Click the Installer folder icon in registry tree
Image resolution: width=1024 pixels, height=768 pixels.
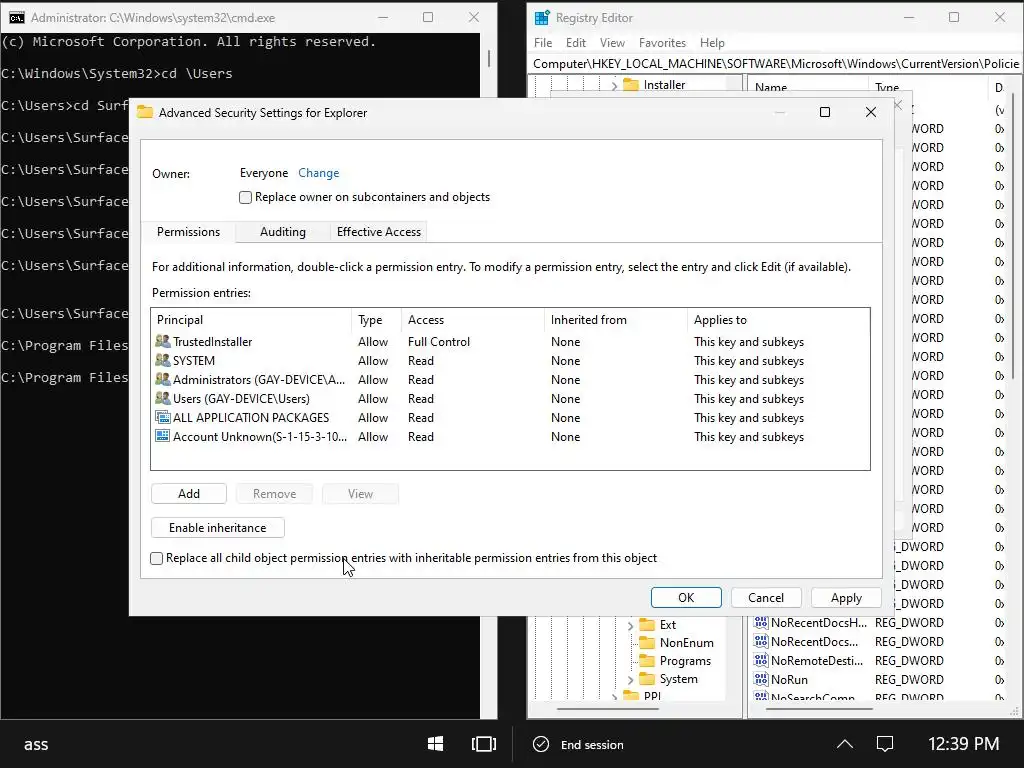tap(631, 85)
